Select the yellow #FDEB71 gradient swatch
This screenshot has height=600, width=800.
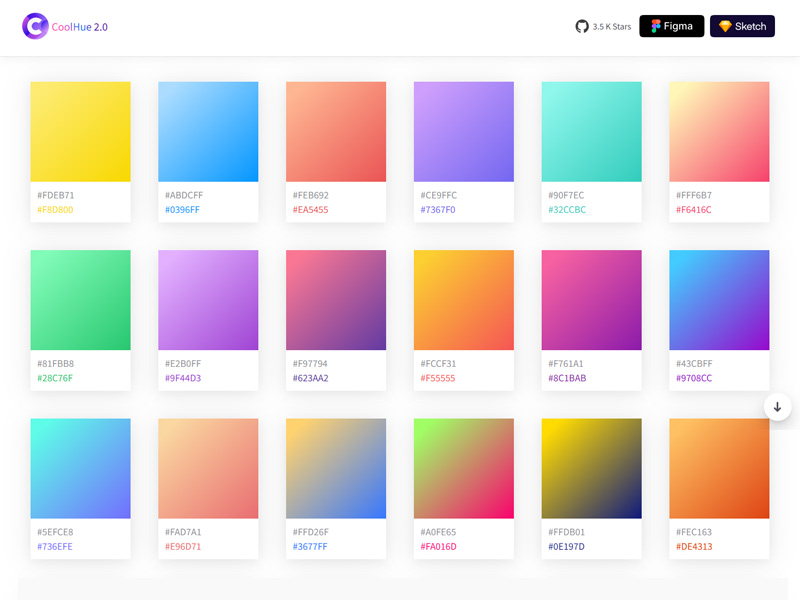point(80,131)
